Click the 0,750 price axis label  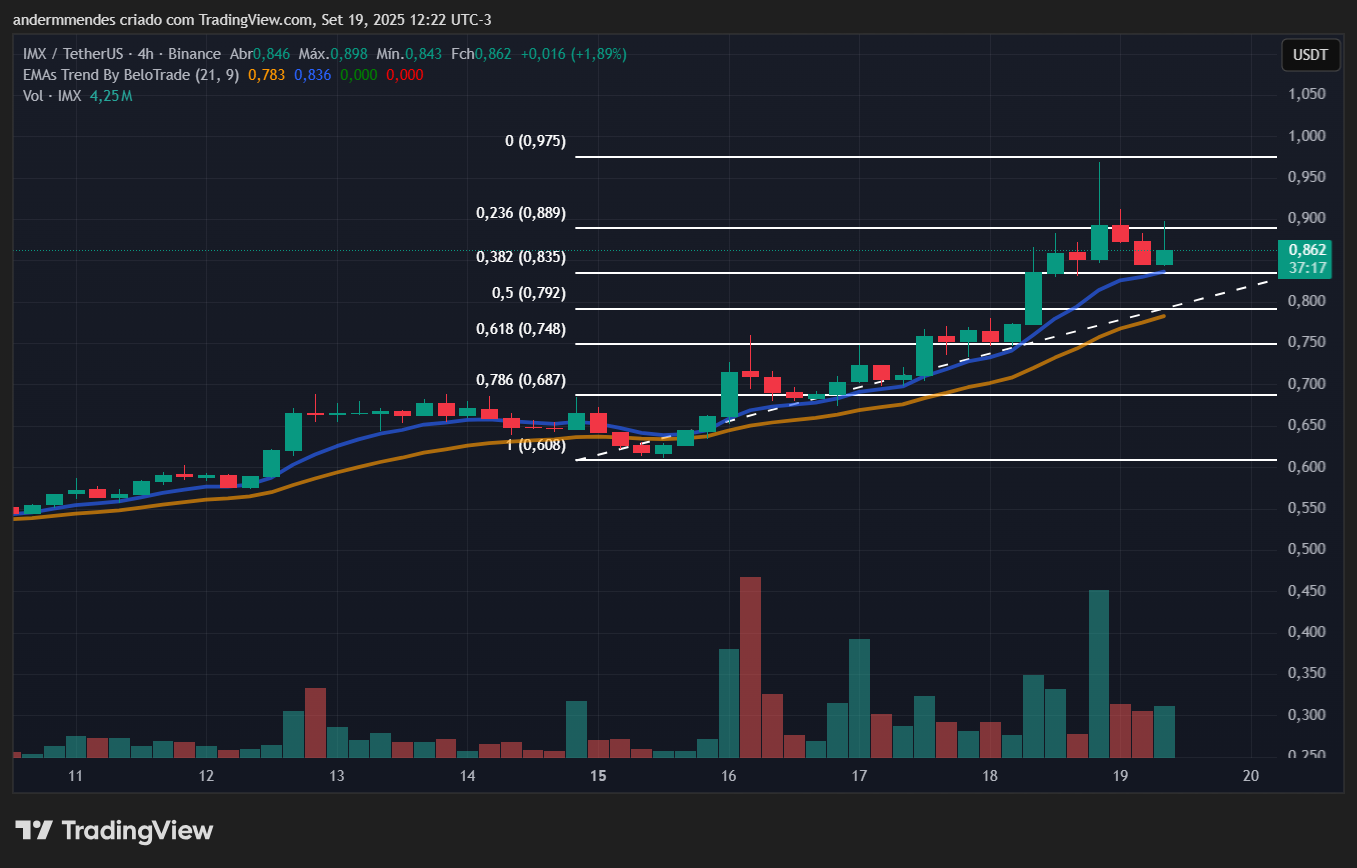click(1307, 342)
